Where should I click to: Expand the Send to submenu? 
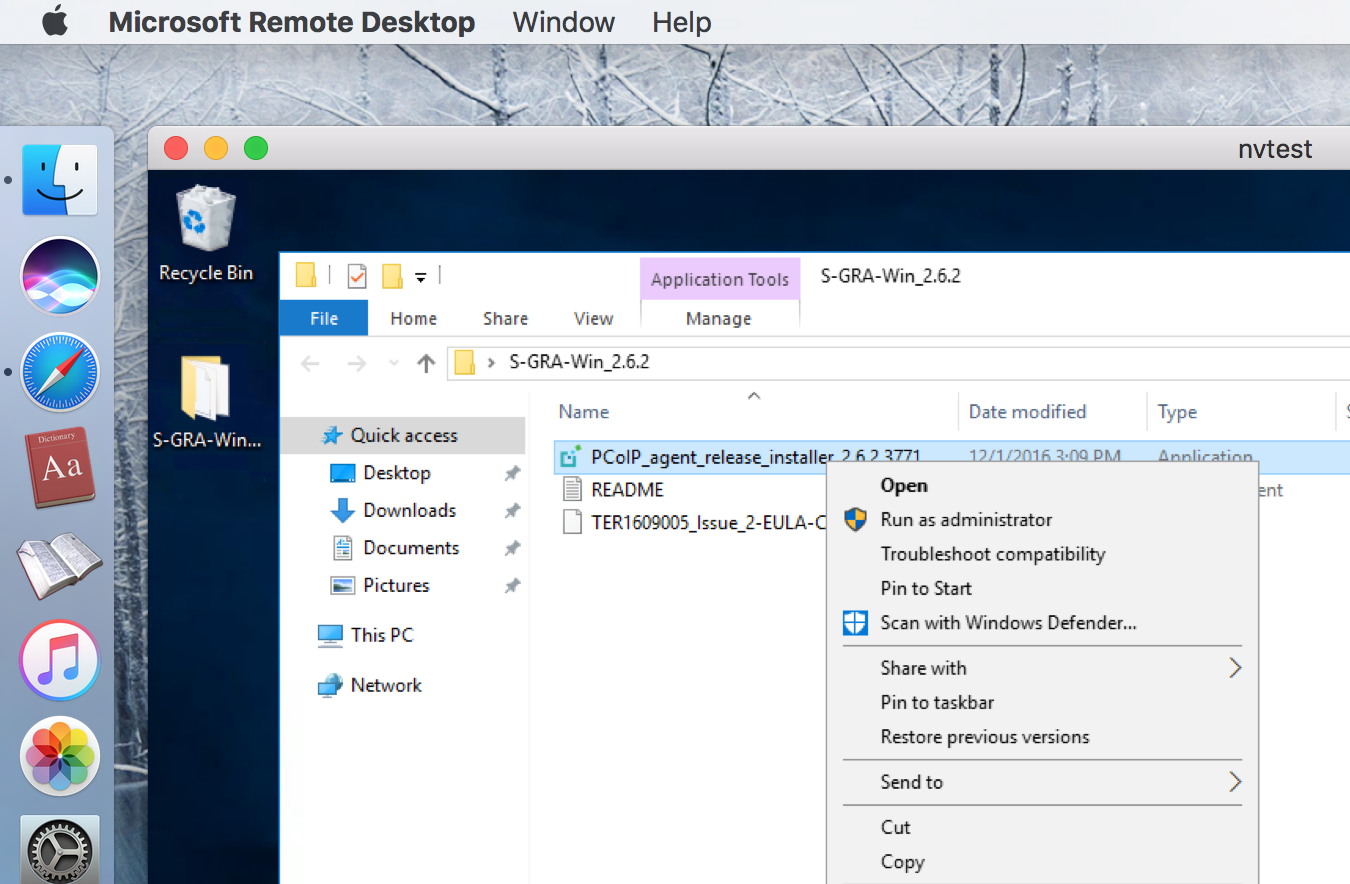[x=1043, y=782]
